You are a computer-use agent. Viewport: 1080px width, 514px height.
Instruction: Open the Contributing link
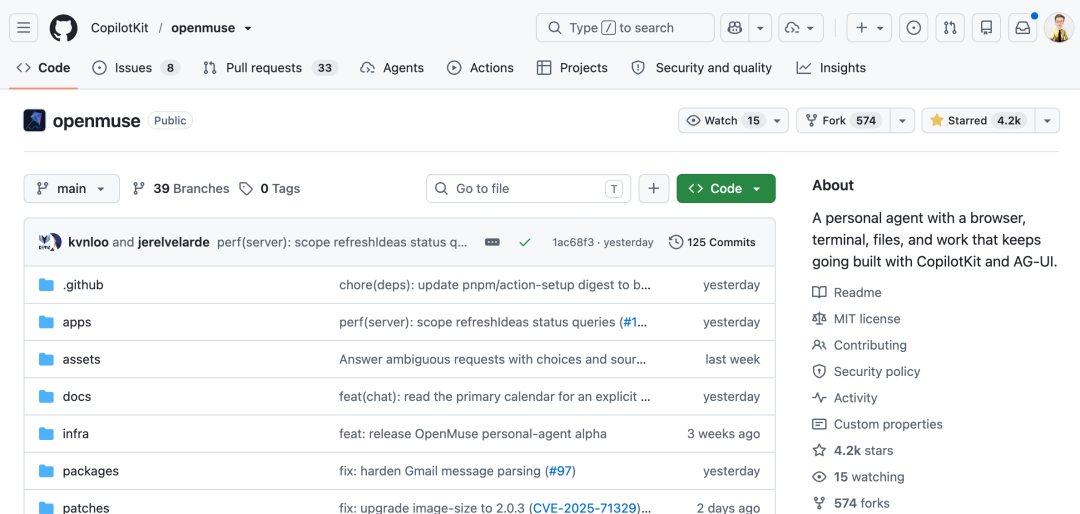[859, 345]
